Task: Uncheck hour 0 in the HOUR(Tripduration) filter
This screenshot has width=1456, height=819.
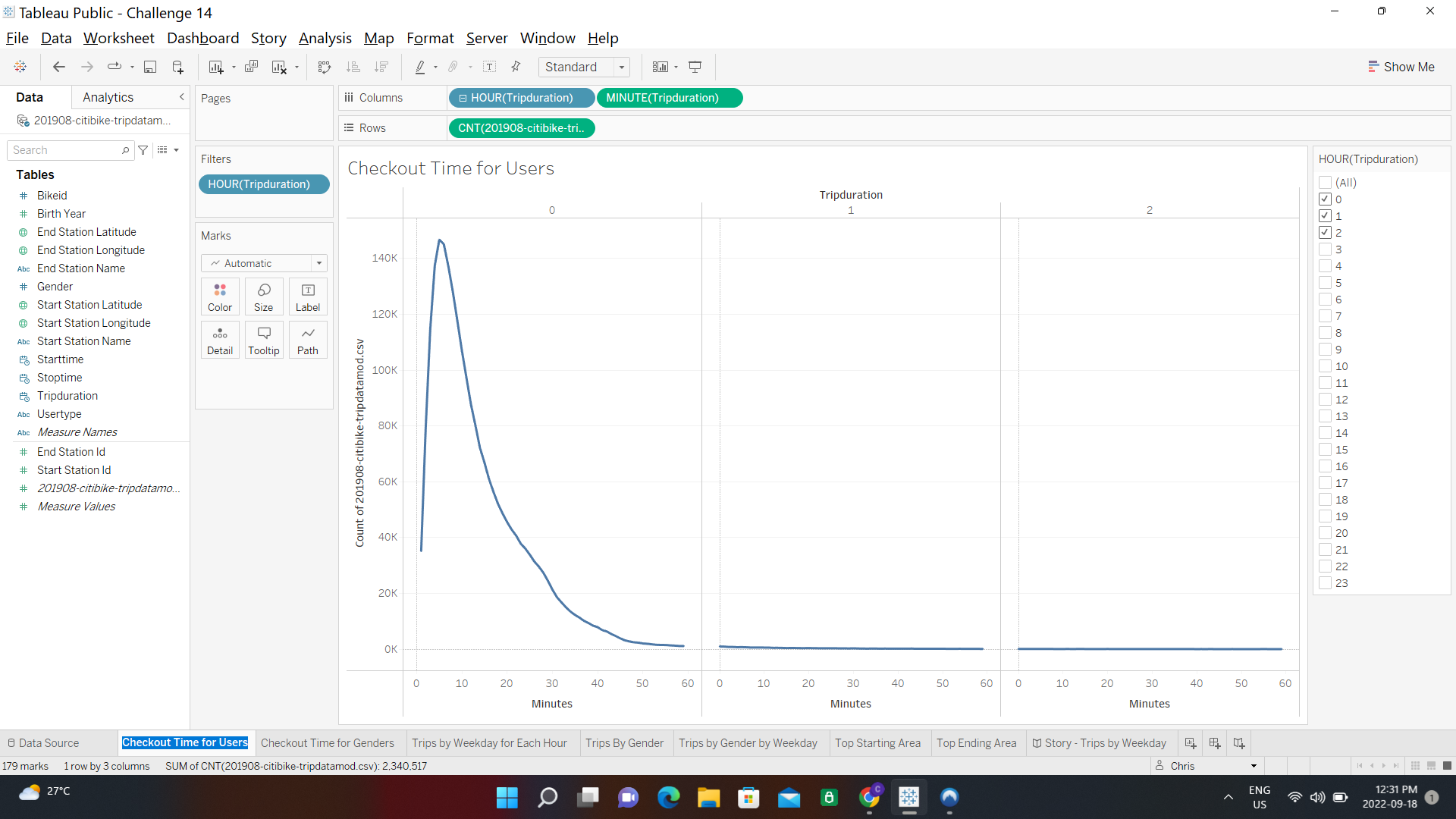Action: [x=1326, y=199]
